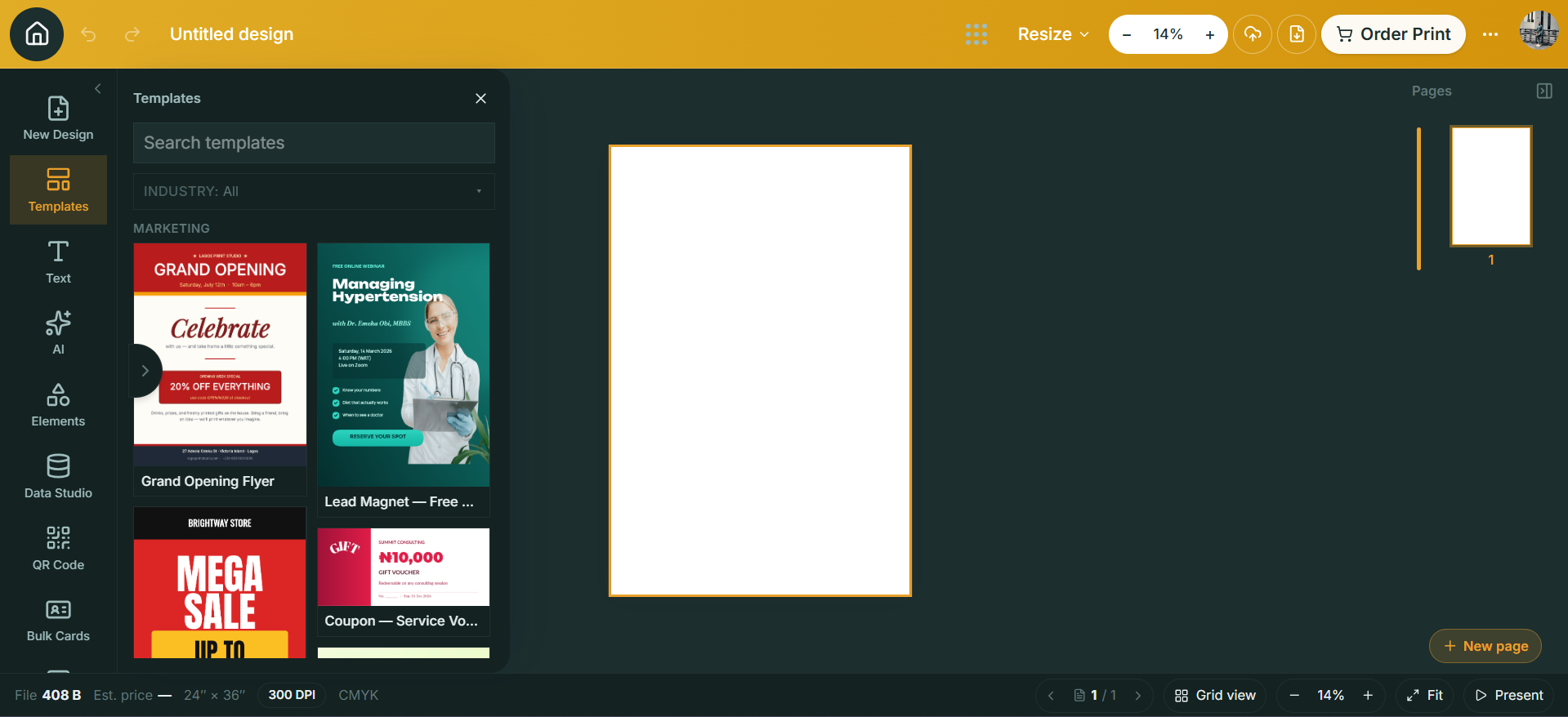Image resolution: width=1568 pixels, height=717 pixels.
Task: Click the cloud upload icon
Action: point(1253,34)
